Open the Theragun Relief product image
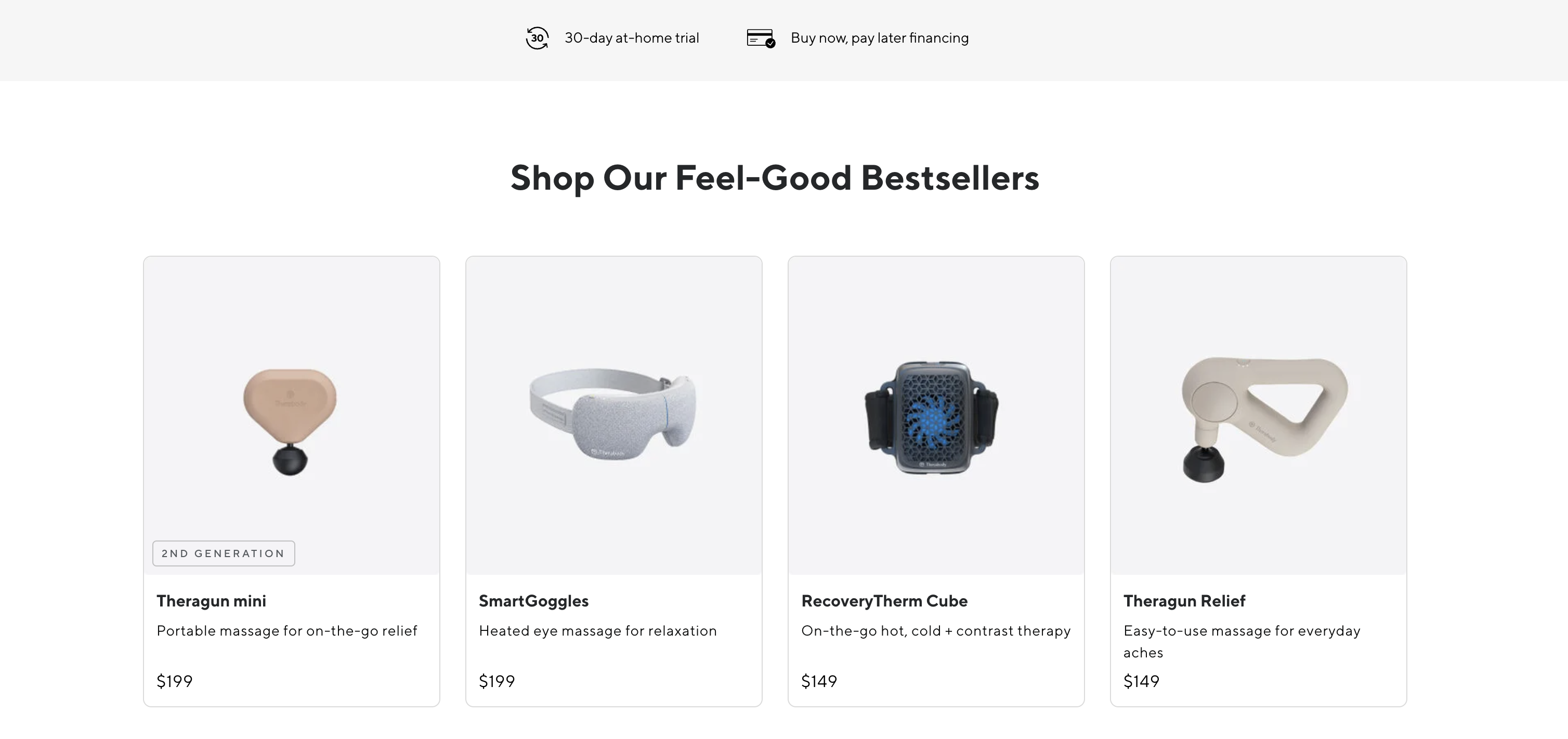1568x739 pixels. click(1258, 415)
